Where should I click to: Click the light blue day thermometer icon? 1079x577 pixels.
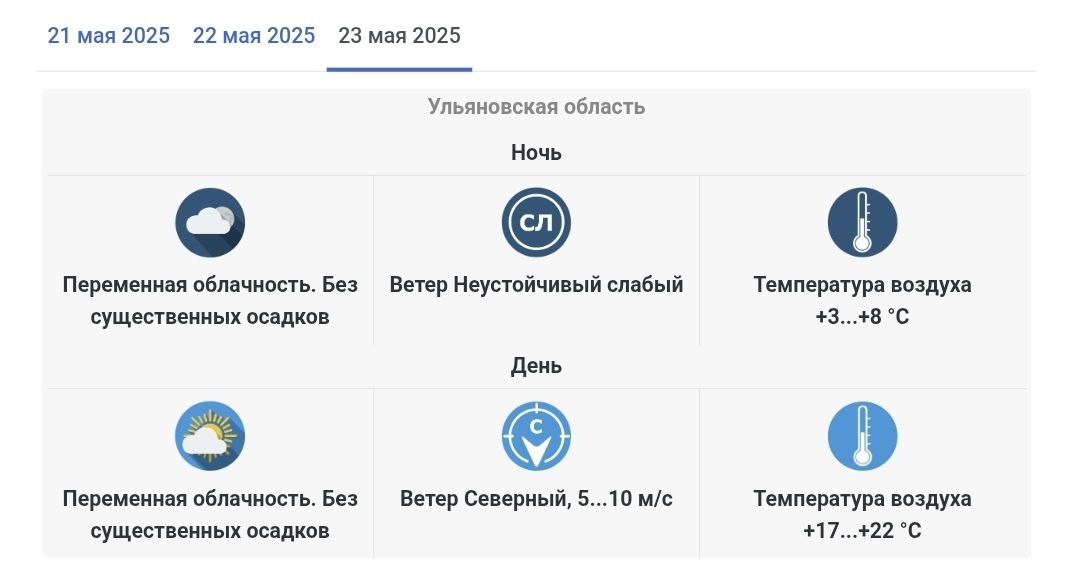(862, 437)
